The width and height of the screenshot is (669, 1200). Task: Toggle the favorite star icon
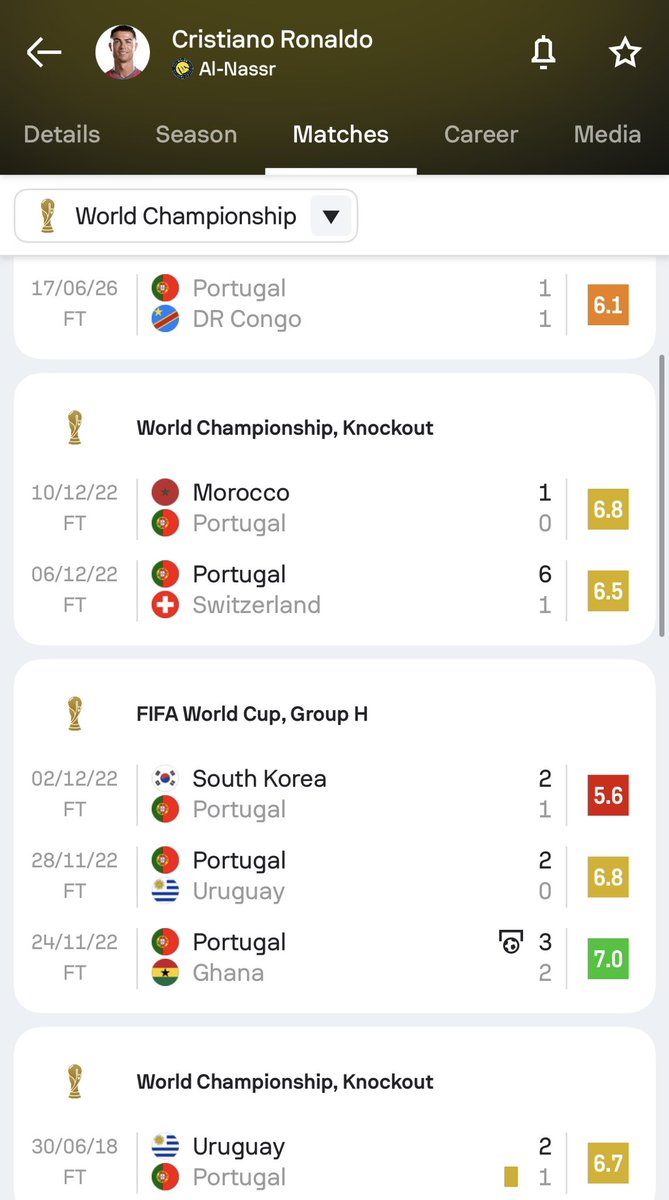(x=625, y=52)
